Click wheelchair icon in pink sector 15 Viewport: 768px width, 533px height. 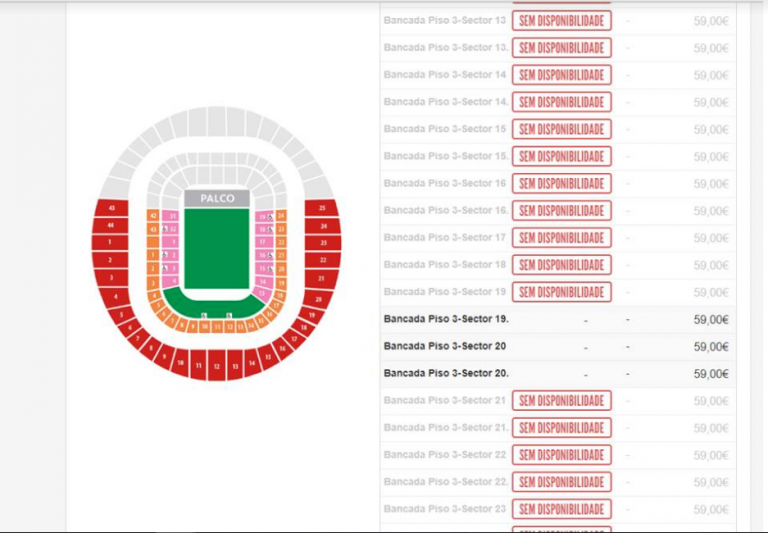coord(270,269)
